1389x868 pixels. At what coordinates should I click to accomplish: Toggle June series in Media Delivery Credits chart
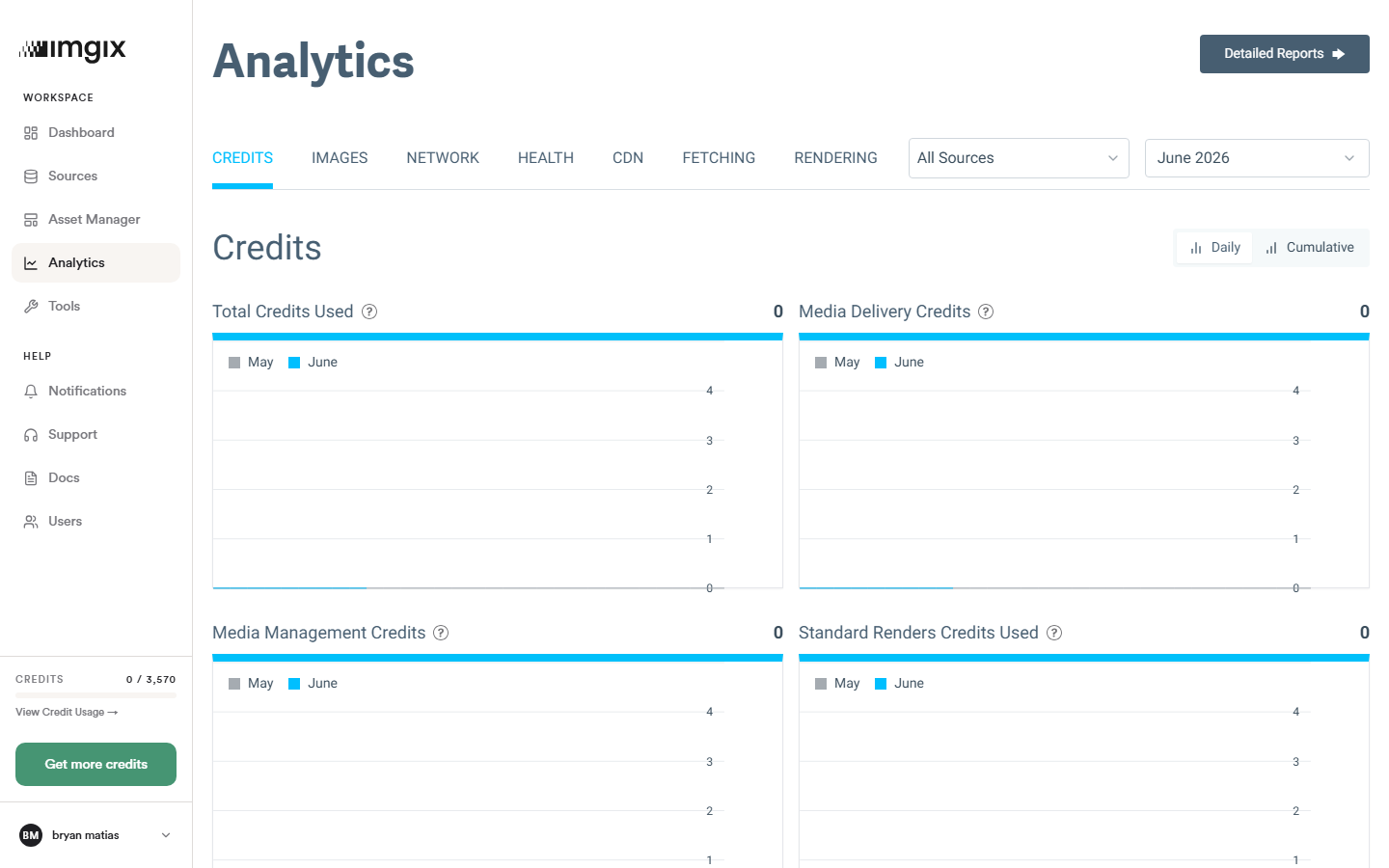[x=900, y=363]
